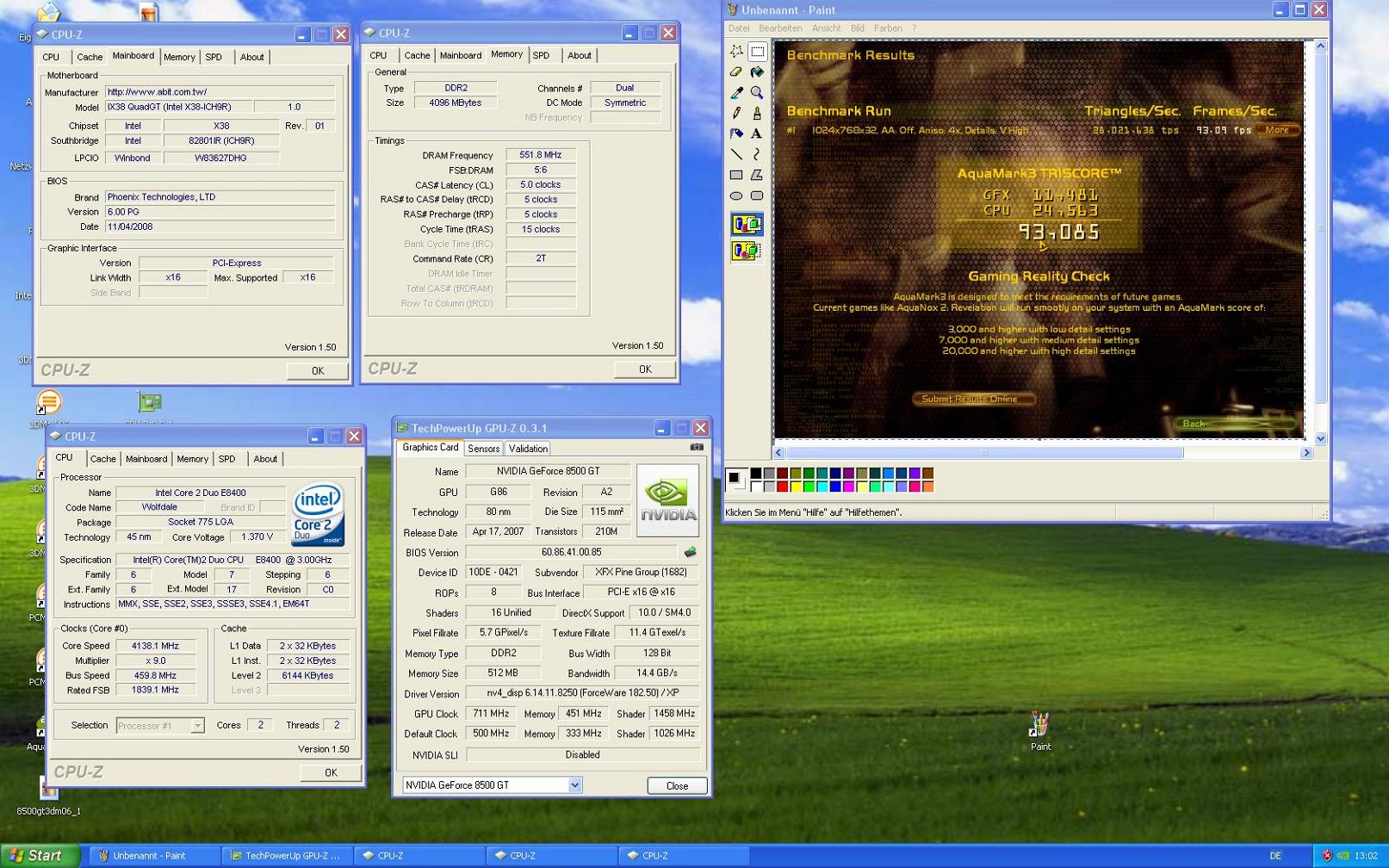
Task: Choose the Fill With Color bucket tool
Action: [757, 72]
